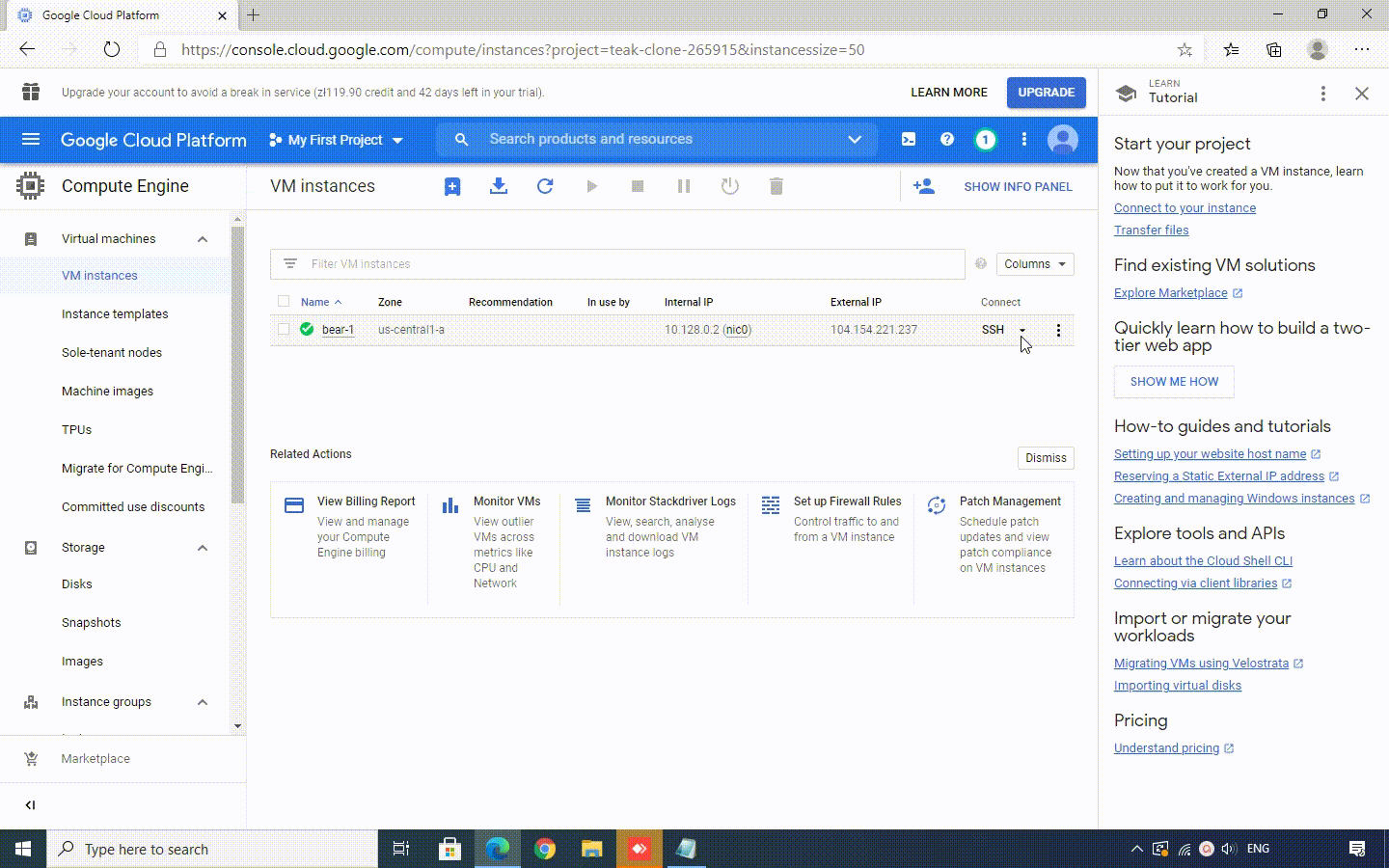Refresh the VM instances list
Viewport: 1389px width, 868px height.
point(545,186)
